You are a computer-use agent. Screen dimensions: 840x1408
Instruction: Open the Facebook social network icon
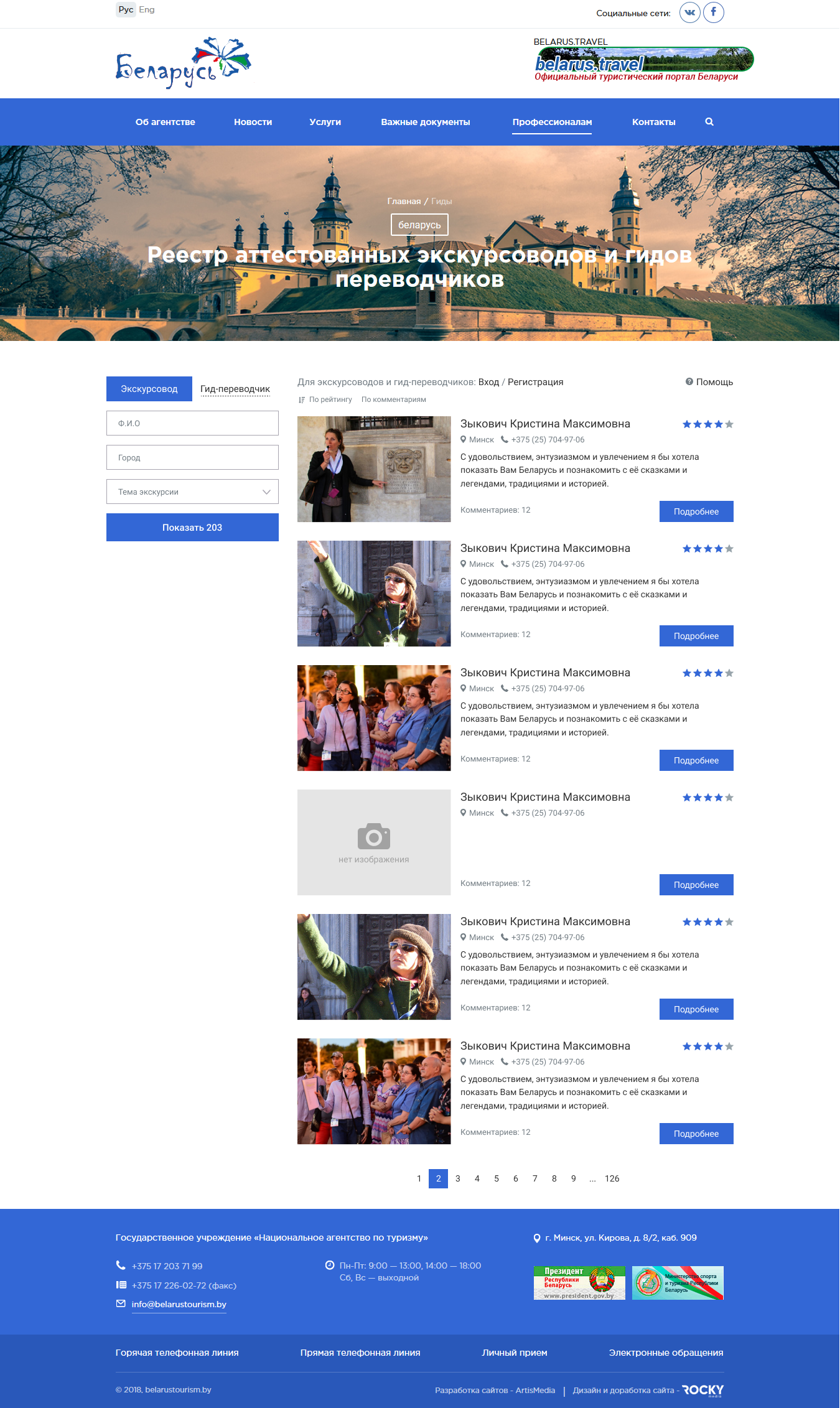pyautogui.click(x=713, y=12)
